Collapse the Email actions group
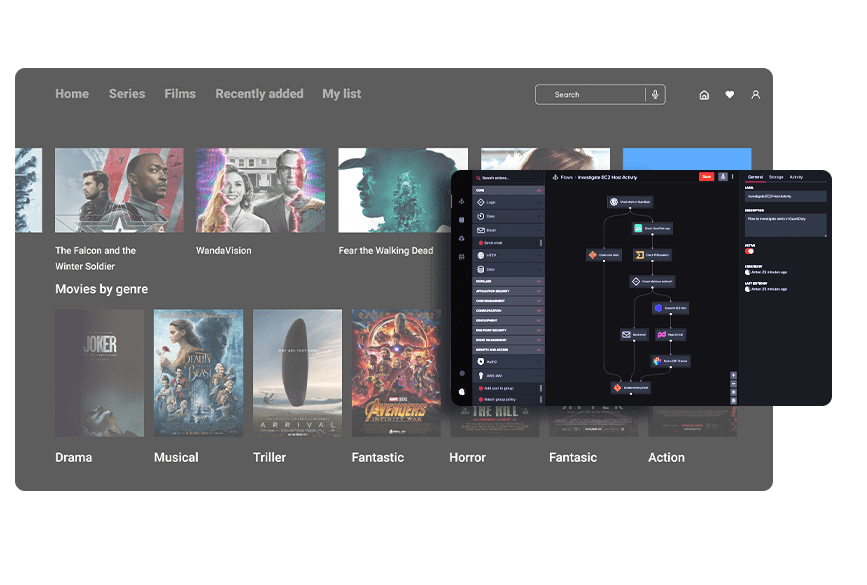Viewport: 867px width, 585px height. pyautogui.click(x=508, y=230)
